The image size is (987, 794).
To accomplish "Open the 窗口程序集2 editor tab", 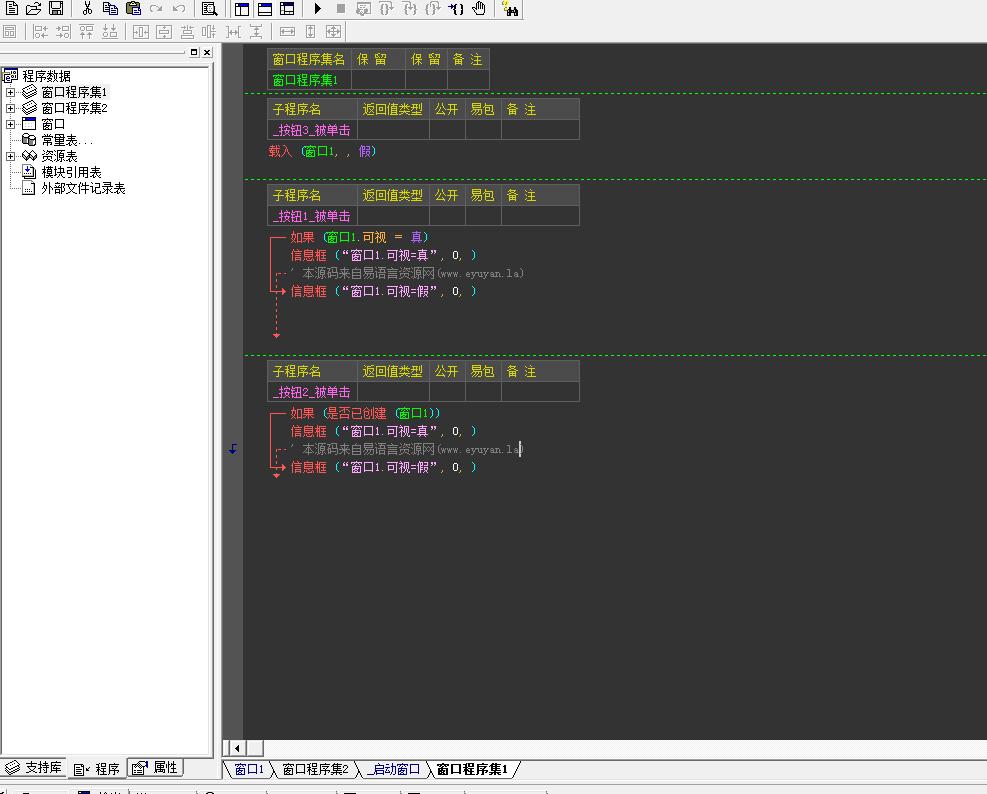I will (x=315, y=769).
